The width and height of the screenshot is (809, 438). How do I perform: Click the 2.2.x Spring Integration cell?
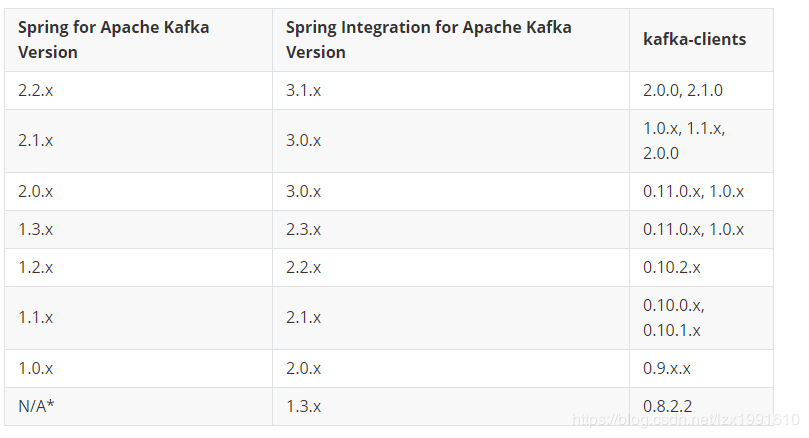pyautogui.click(x=304, y=267)
